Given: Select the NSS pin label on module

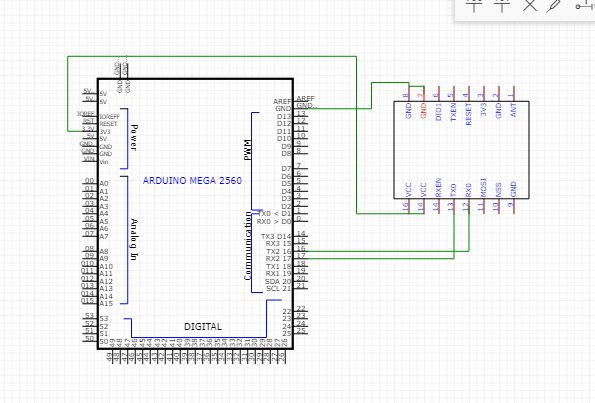Looking at the screenshot, I should [x=498, y=190].
